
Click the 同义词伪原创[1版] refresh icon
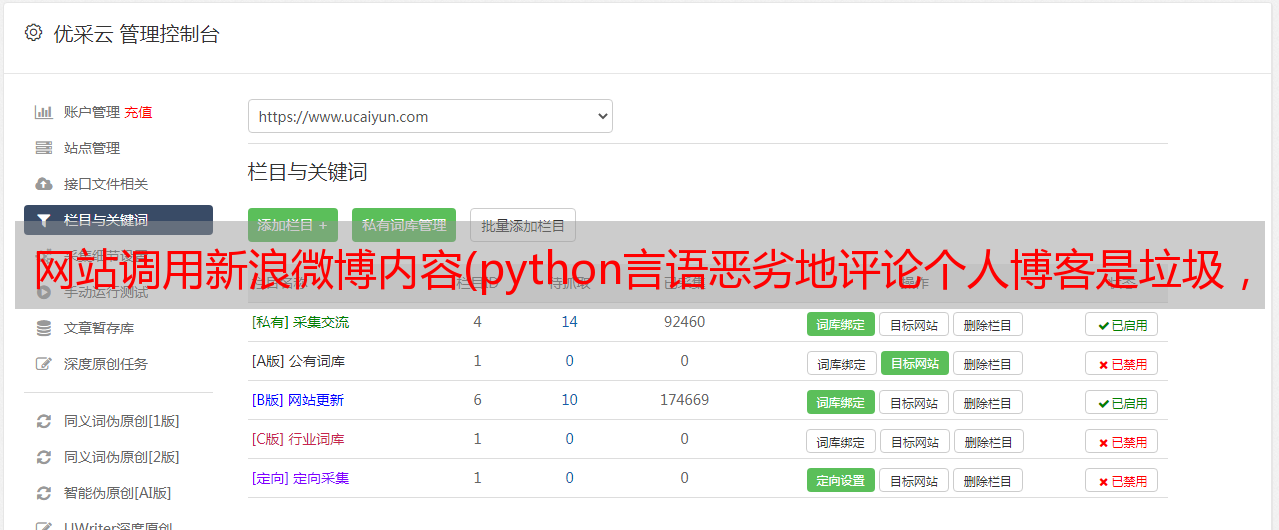[x=44, y=421]
